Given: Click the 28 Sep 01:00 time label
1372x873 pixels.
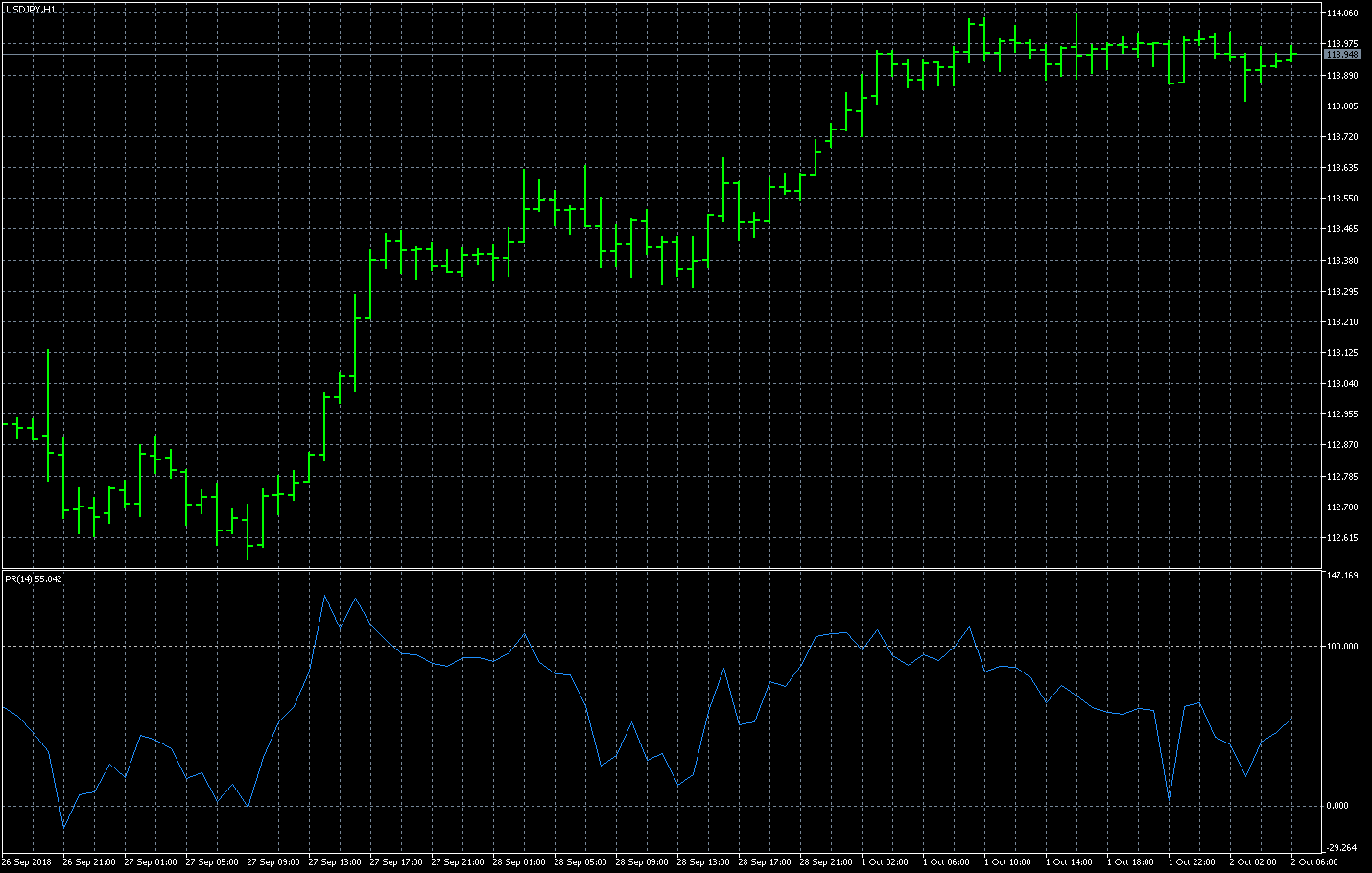Looking at the screenshot, I should click(x=519, y=862).
